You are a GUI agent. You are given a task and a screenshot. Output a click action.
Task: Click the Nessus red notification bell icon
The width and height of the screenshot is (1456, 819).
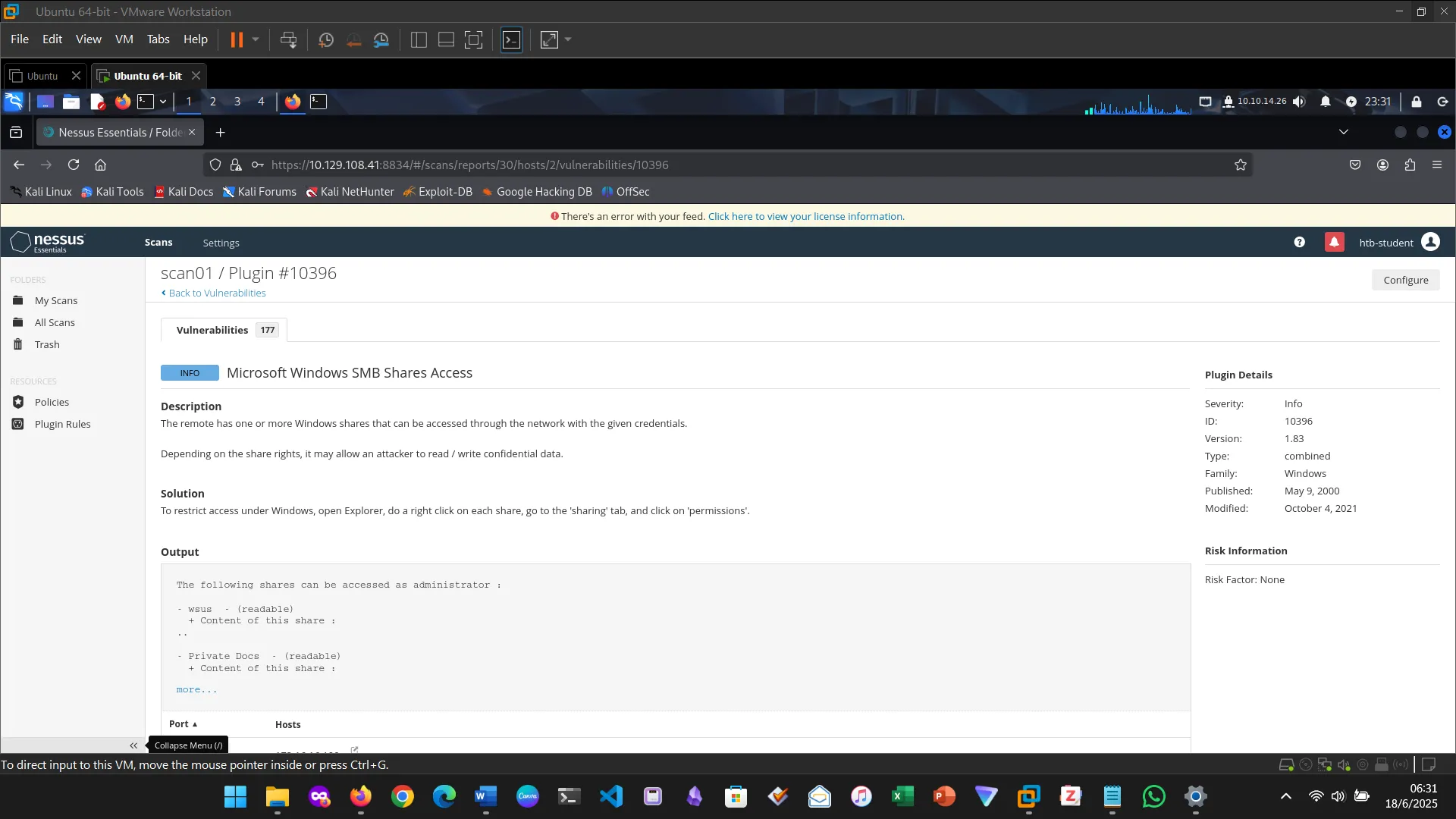click(1334, 242)
